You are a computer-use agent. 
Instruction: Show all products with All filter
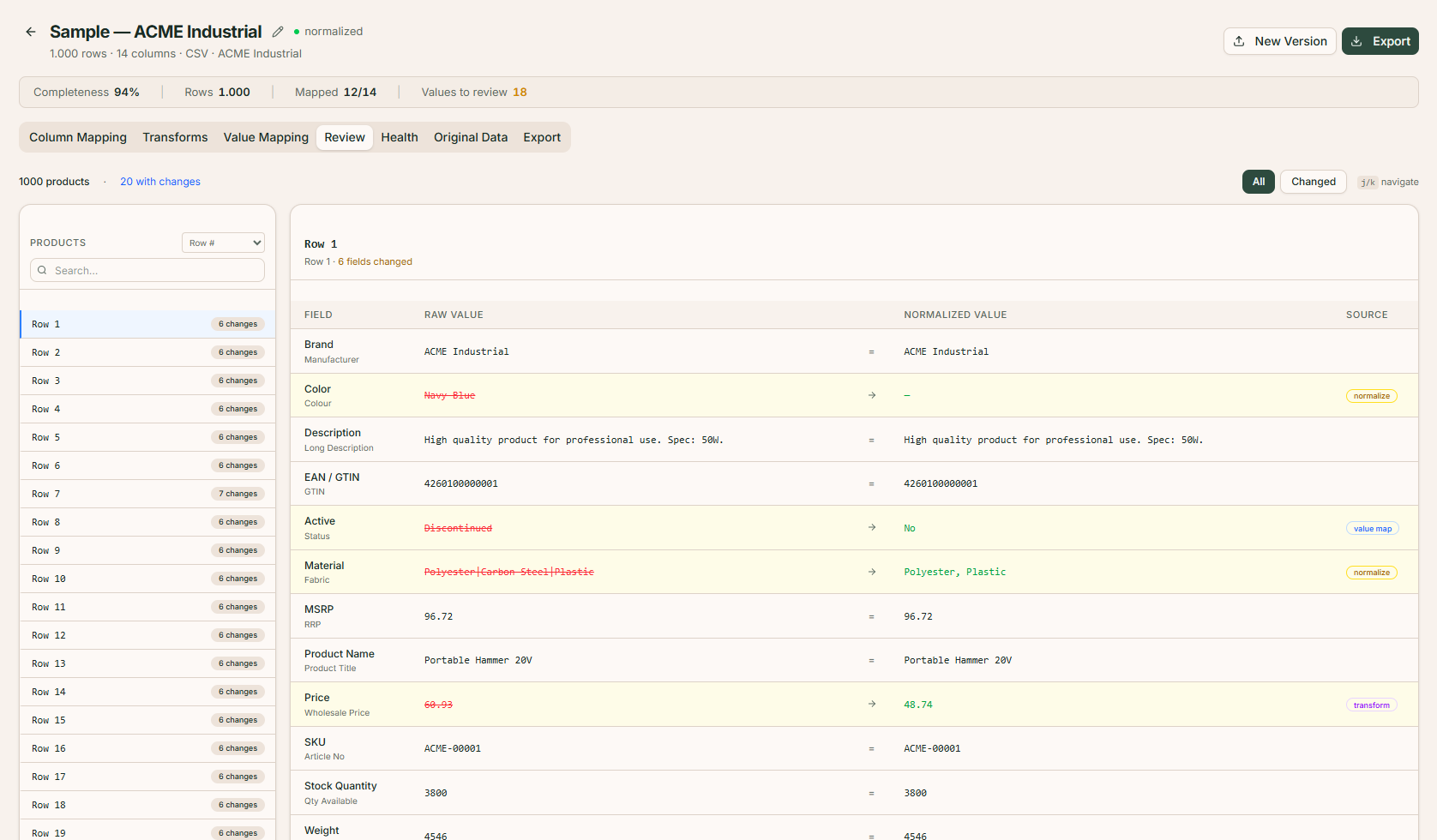1258,182
